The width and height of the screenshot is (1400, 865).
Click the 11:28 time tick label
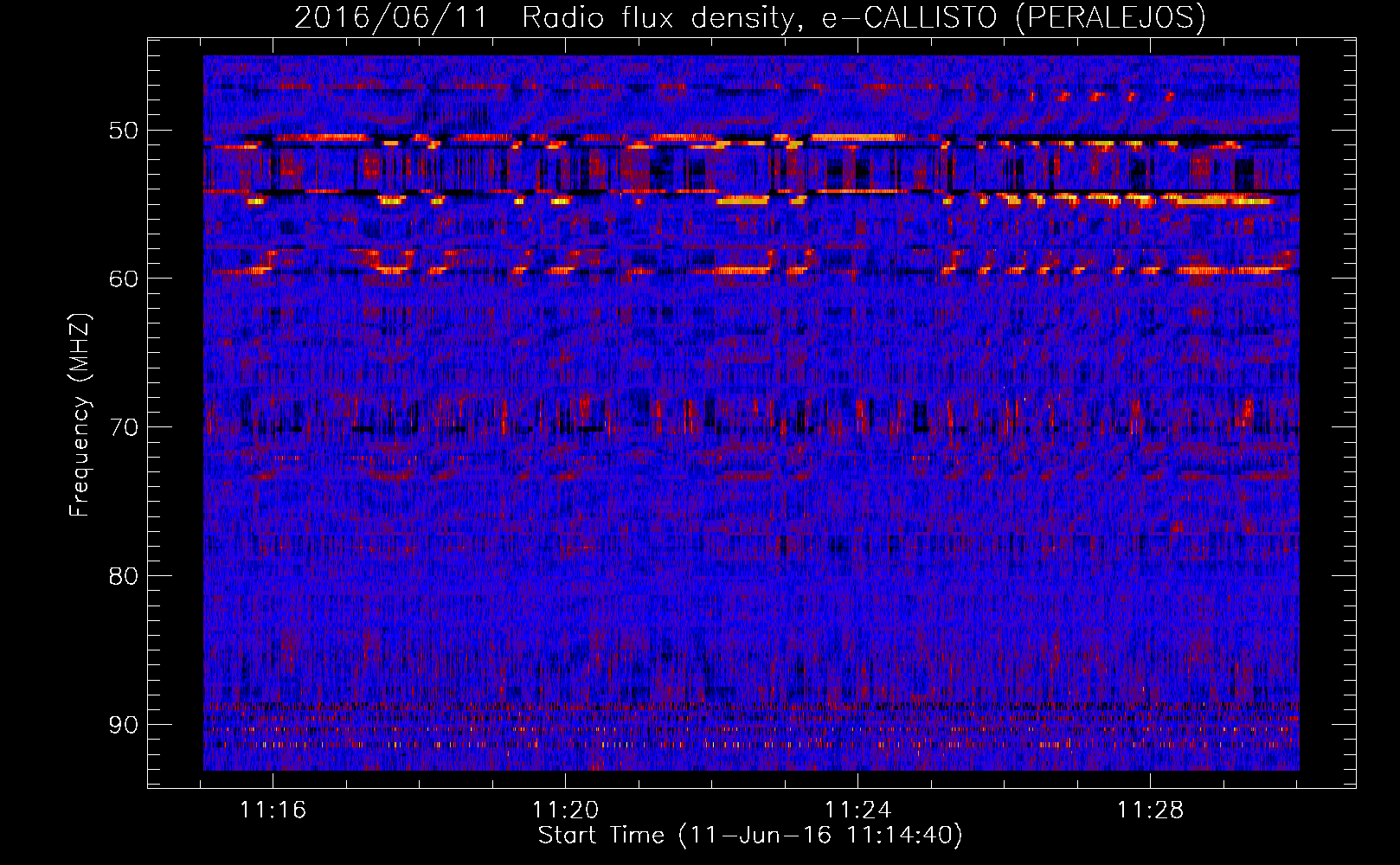click(1150, 811)
